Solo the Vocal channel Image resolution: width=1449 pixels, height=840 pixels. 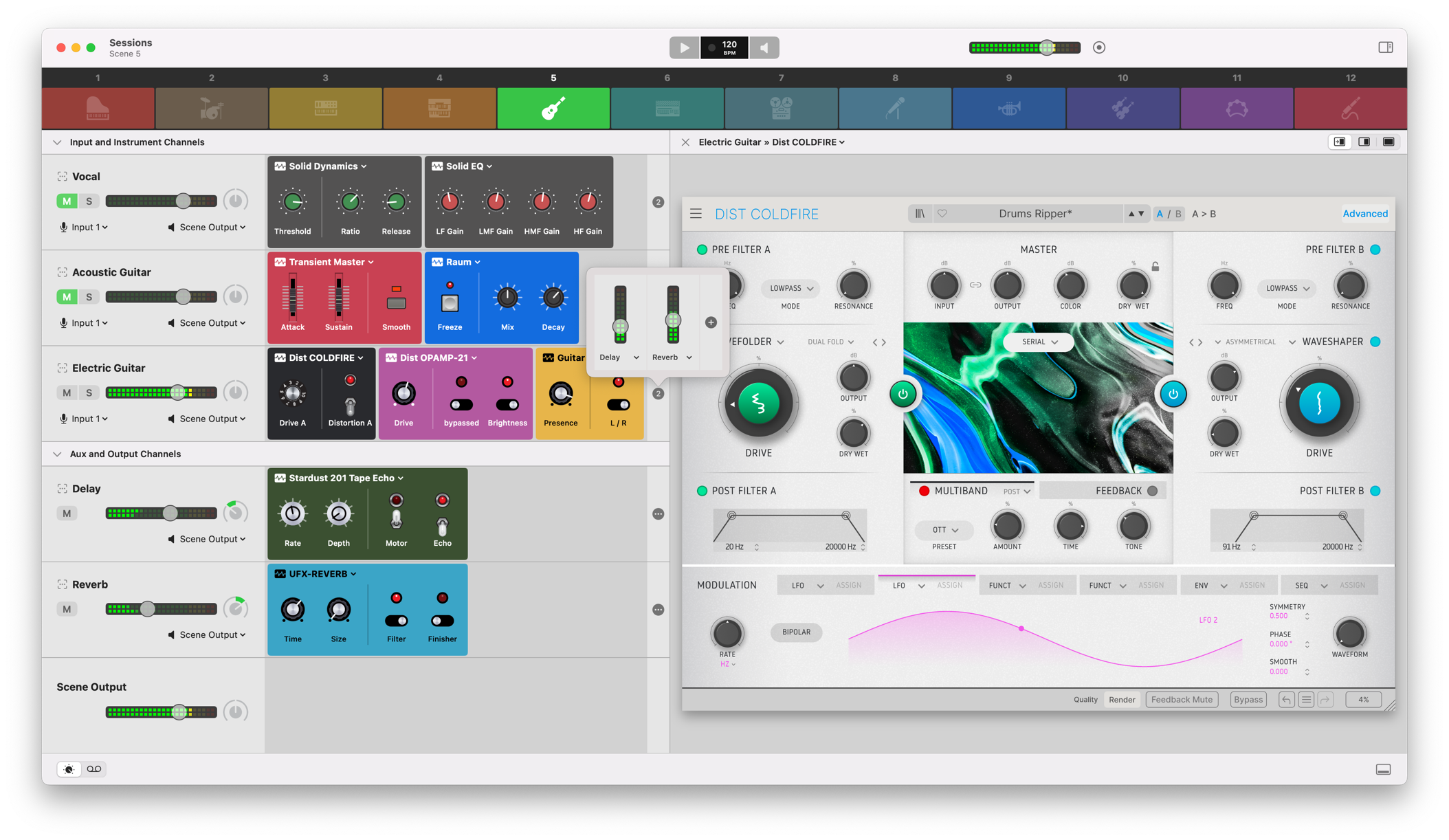[89, 201]
